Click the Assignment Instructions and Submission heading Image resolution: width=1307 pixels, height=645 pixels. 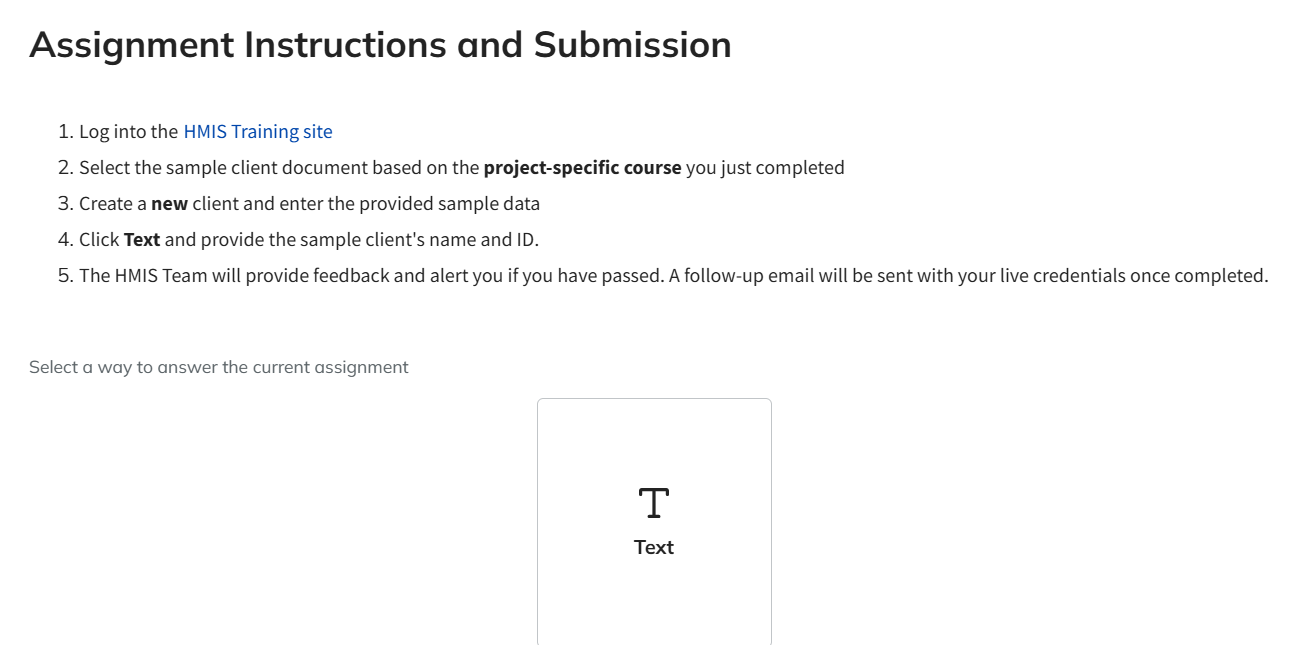click(x=380, y=45)
